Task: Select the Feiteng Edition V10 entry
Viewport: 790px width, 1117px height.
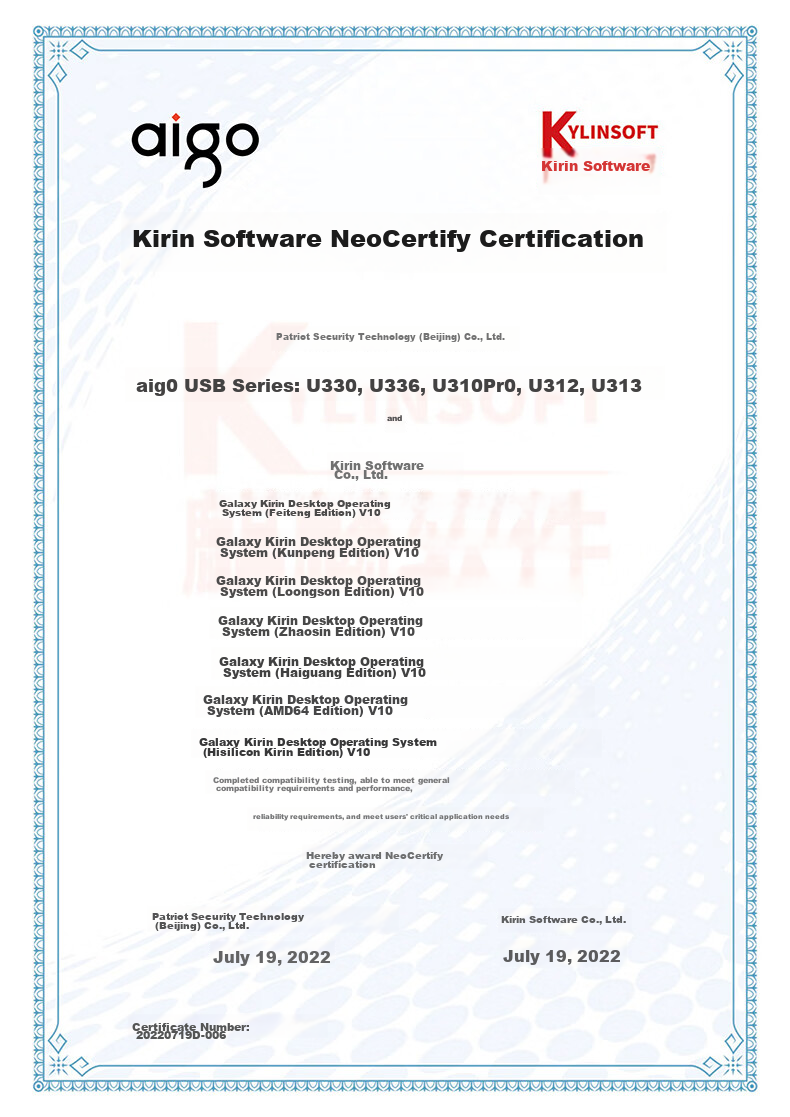Action: (305, 508)
